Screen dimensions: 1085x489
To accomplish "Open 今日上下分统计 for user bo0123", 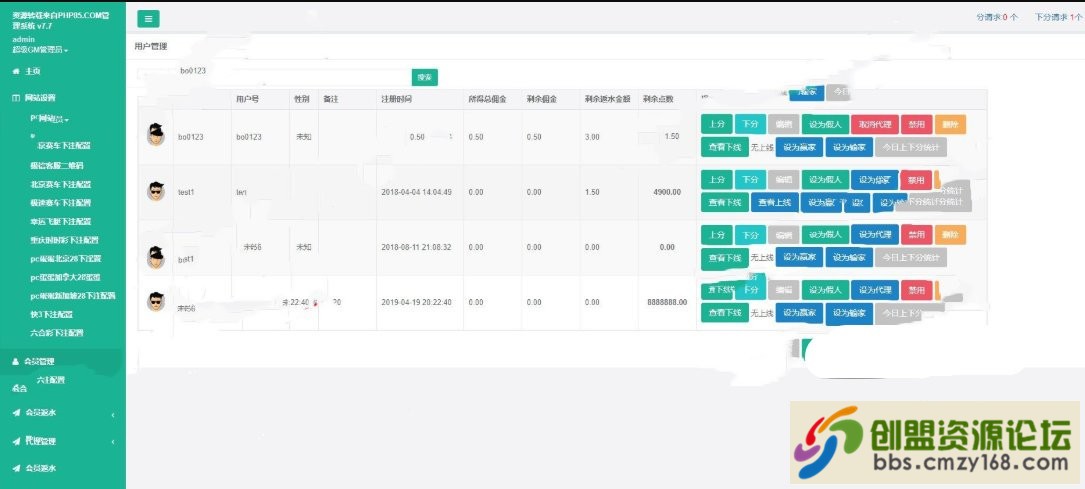I will [x=911, y=147].
